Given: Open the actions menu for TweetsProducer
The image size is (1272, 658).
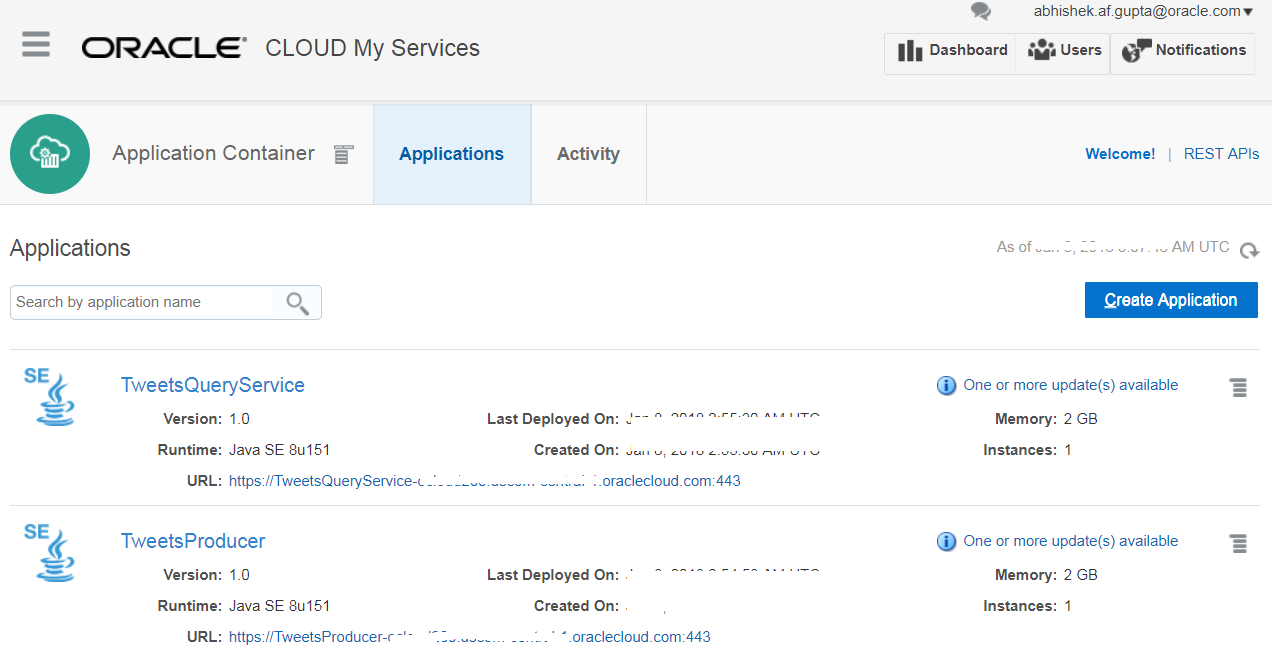Looking at the screenshot, I should click(1238, 543).
